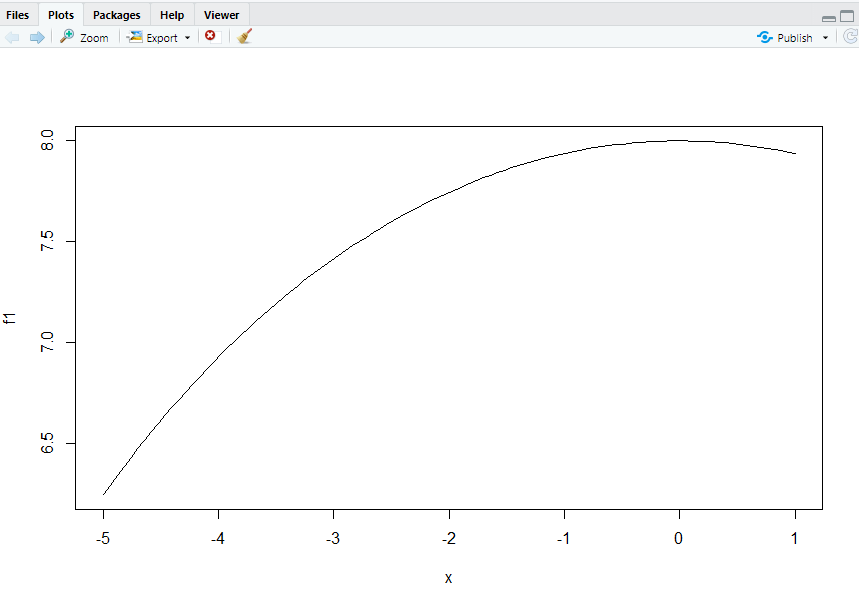Select the Plots tab

coord(61,15)
